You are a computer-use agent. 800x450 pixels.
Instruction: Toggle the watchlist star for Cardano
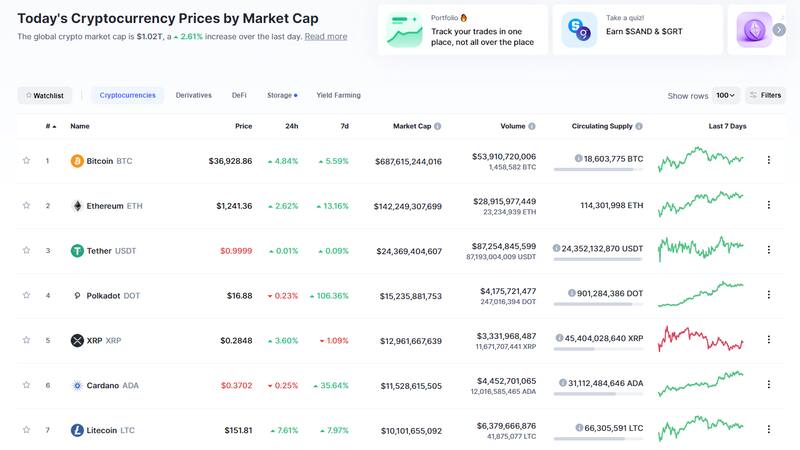26,385
